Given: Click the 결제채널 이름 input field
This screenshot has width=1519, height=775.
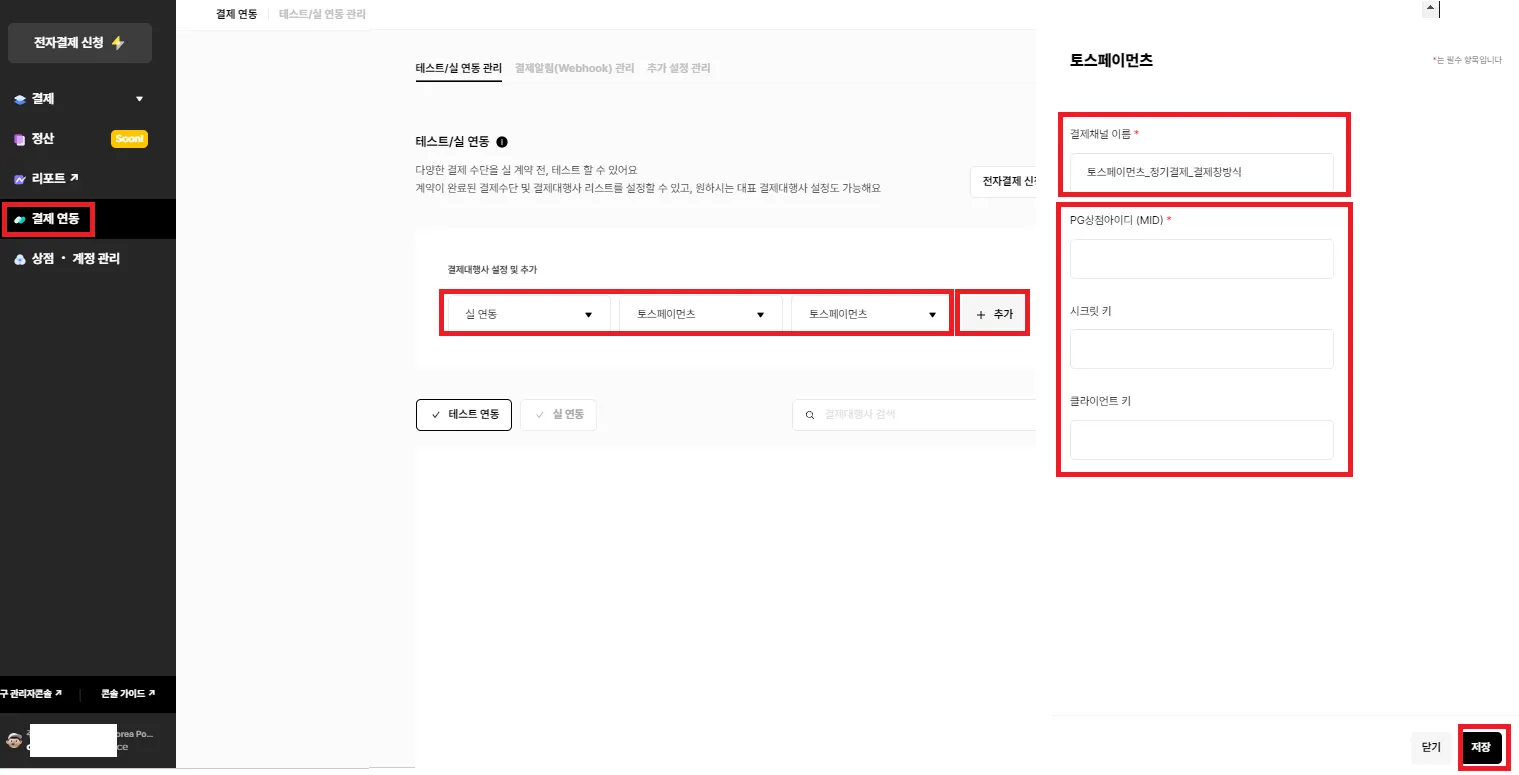Looking at the screenshot, I should pyautogui.click(x=1202, y=172).
